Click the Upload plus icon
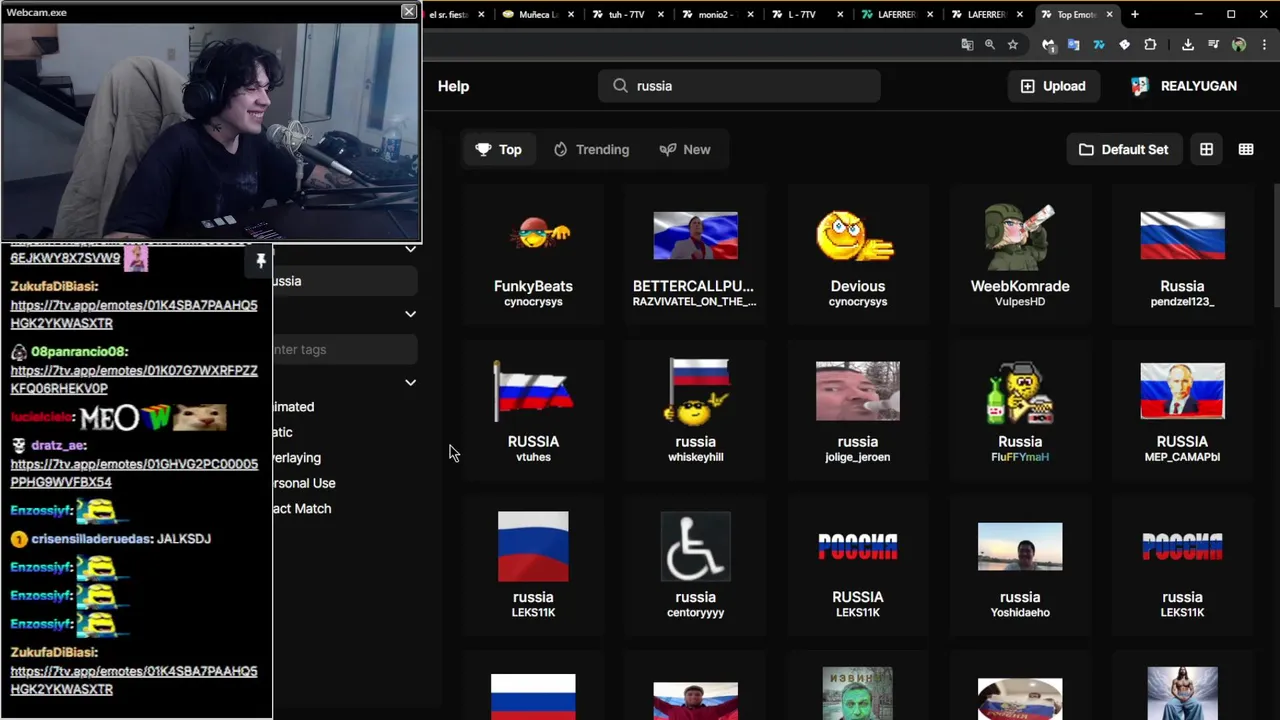Screen dimensions: 1280x720 [1027, 86]
